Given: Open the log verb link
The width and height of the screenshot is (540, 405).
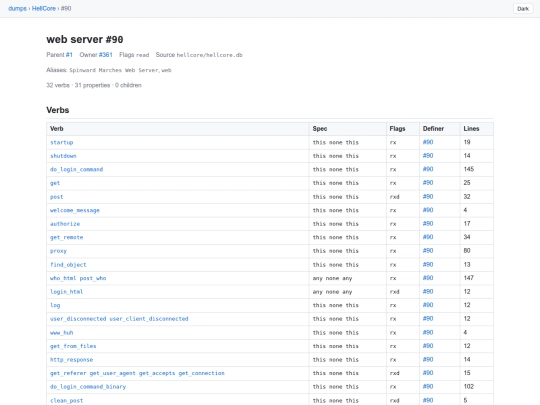Looking at the screenshot, I should [x=55, y=305].
